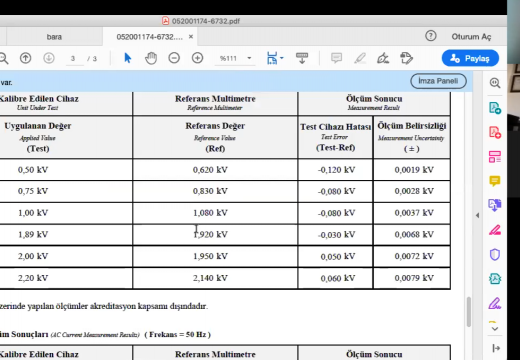520x360 pixels.
Task: Open the zoom percentage dropdown
Action: (x=249, y=58)
